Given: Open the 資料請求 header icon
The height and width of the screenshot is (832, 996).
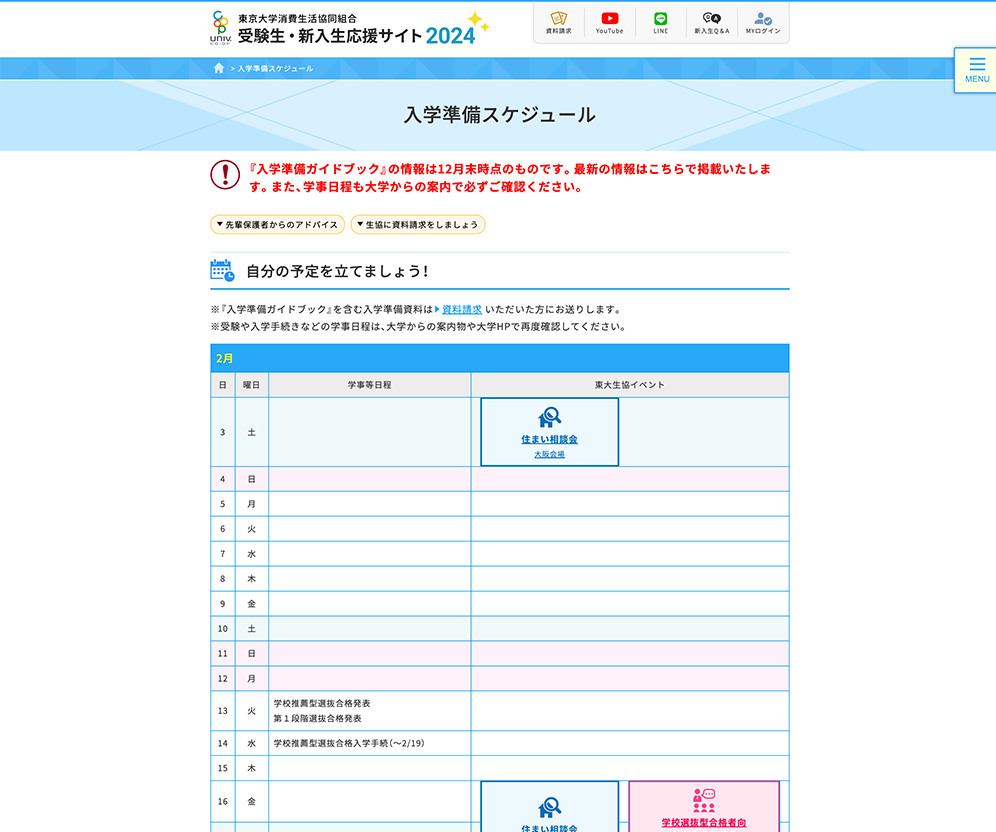Looking at the screenshot, I should point(558,23).
